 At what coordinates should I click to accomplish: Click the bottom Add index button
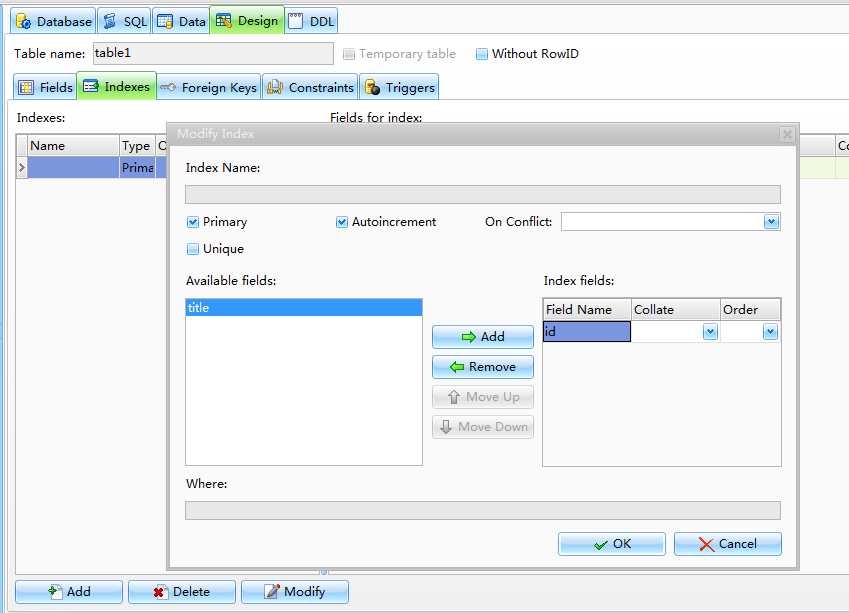click(69, 592)
